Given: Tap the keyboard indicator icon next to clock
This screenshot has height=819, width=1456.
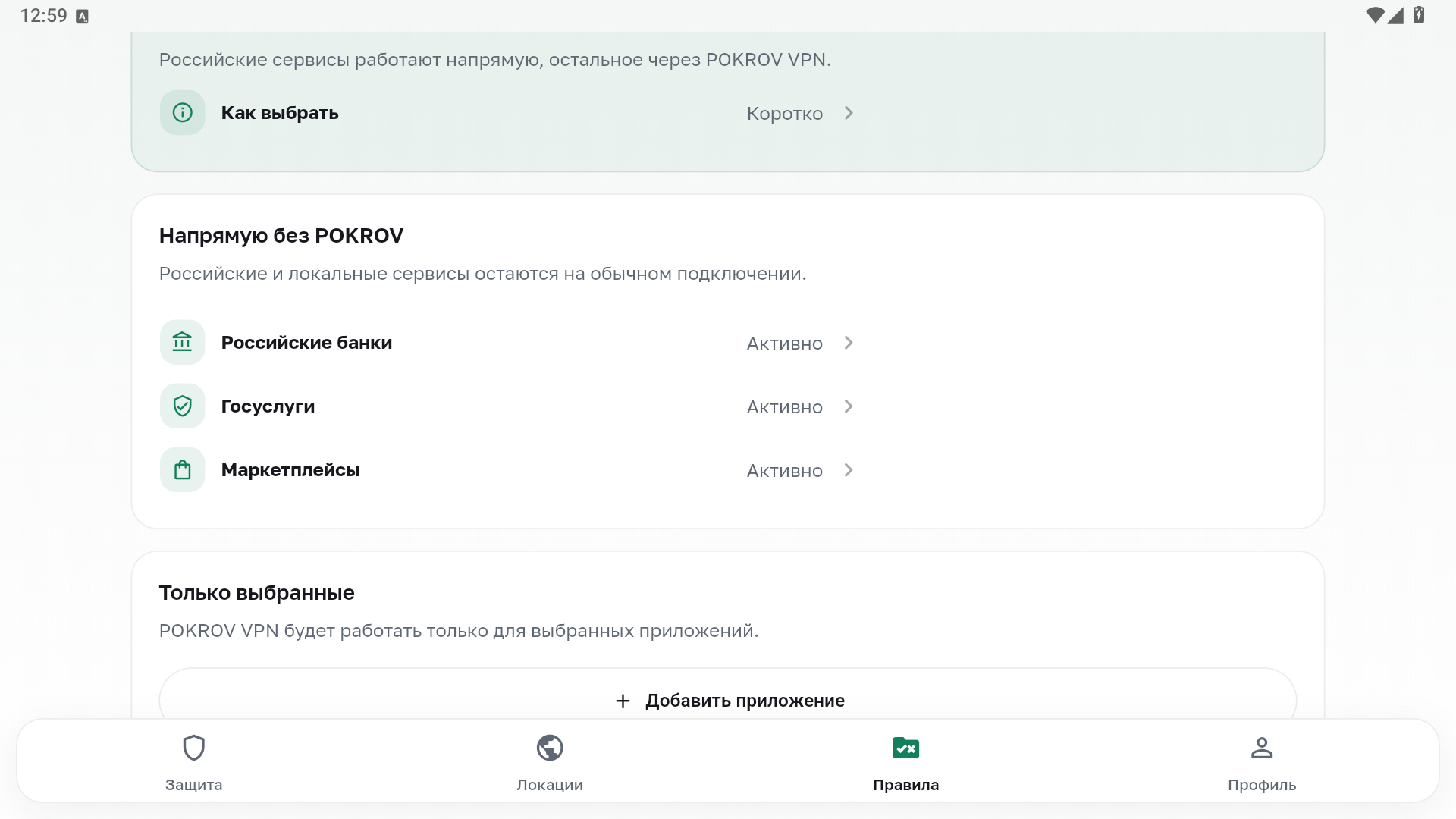Looking at the screenshot, I should (x=83, y=17).
